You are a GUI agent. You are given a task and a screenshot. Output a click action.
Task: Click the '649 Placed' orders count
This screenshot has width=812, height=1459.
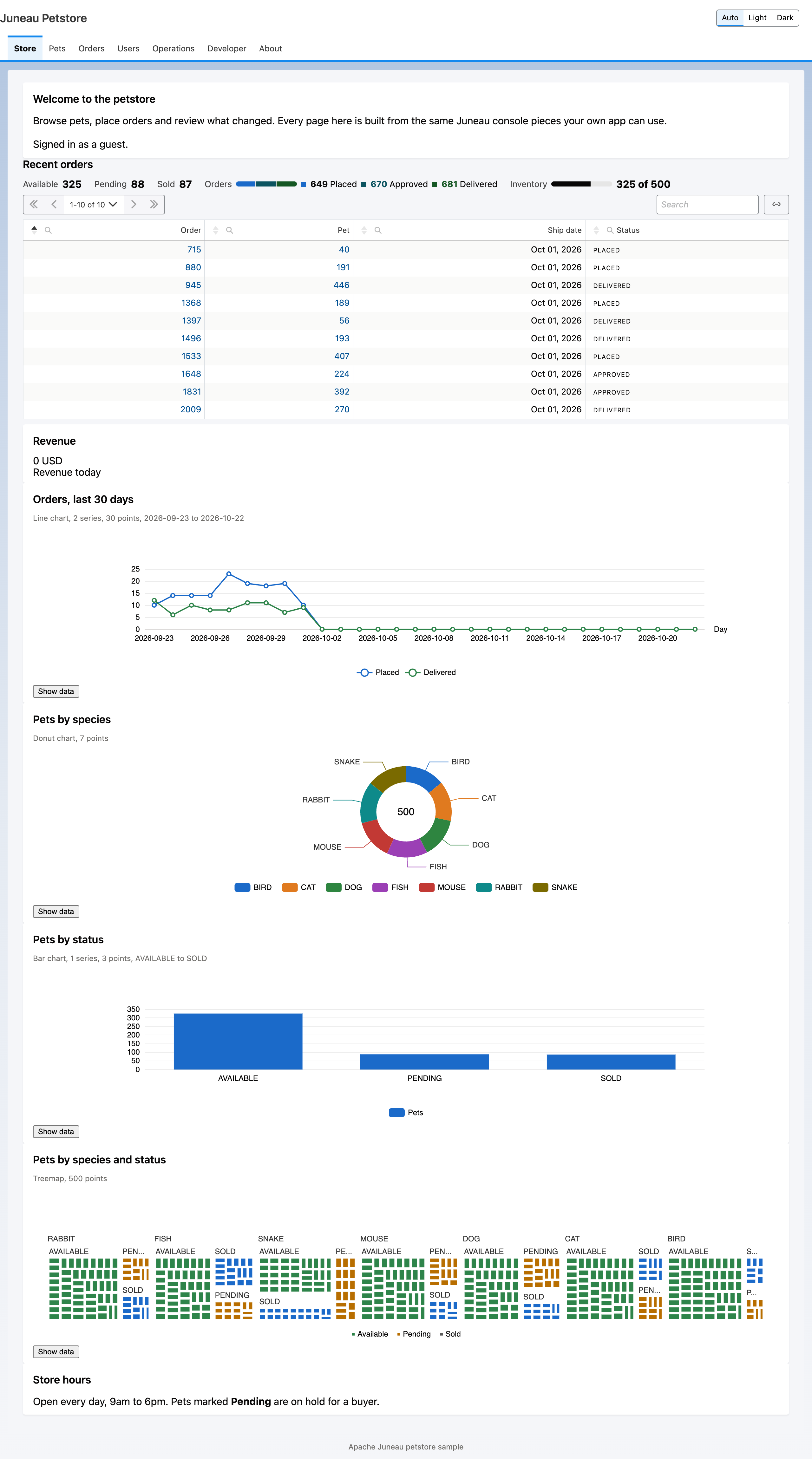click(x=333, y=184)
